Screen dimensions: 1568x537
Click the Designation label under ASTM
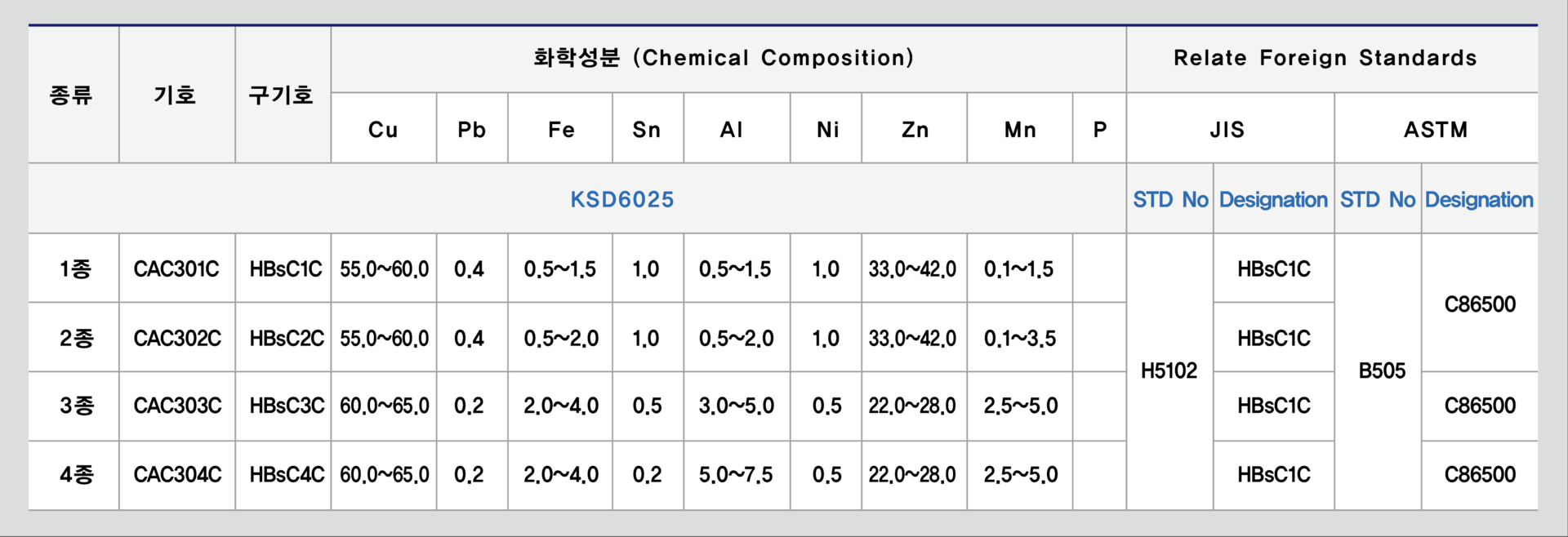click(1479, 199)
